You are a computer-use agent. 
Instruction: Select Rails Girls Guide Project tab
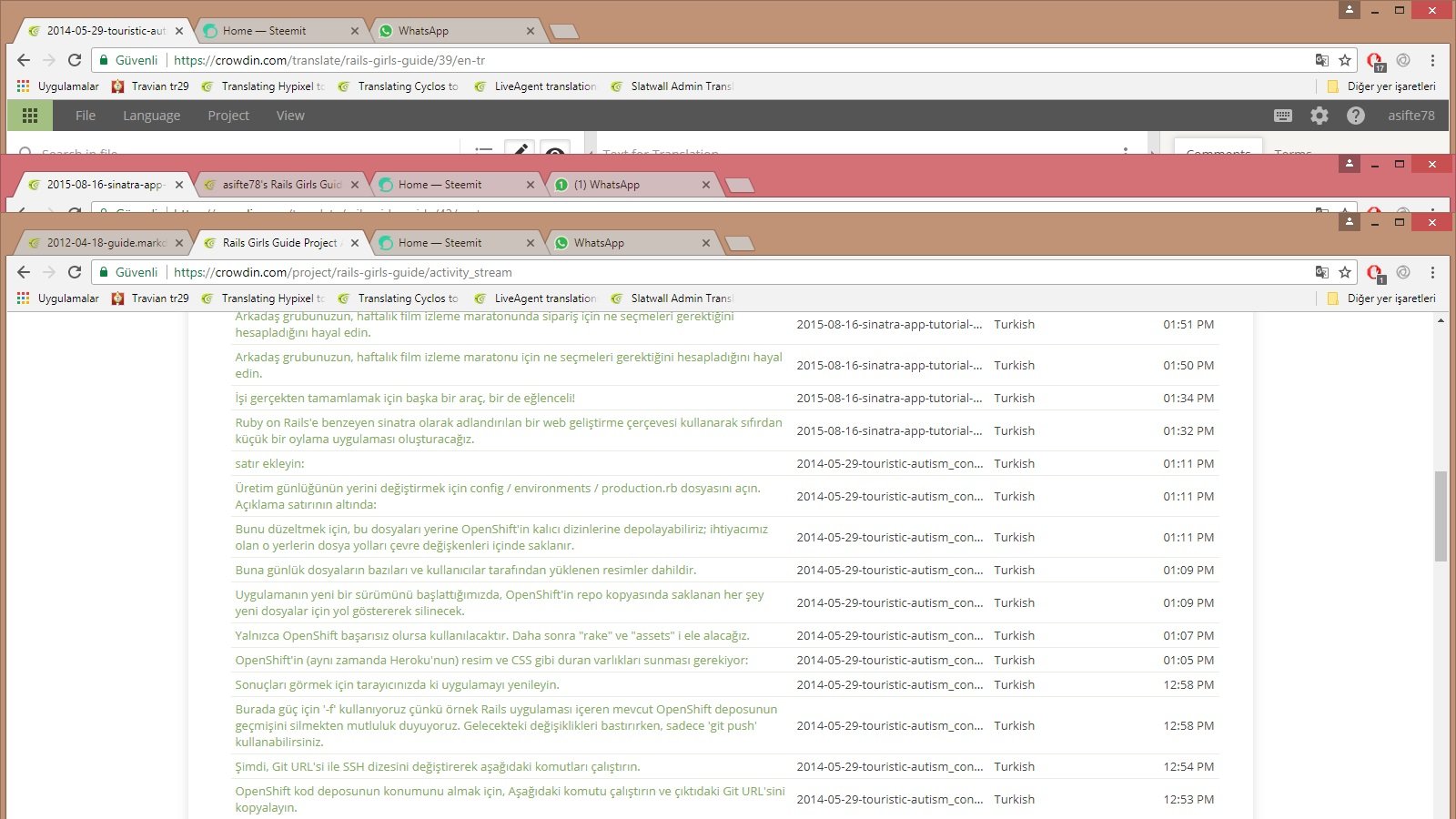click(280, 243)
